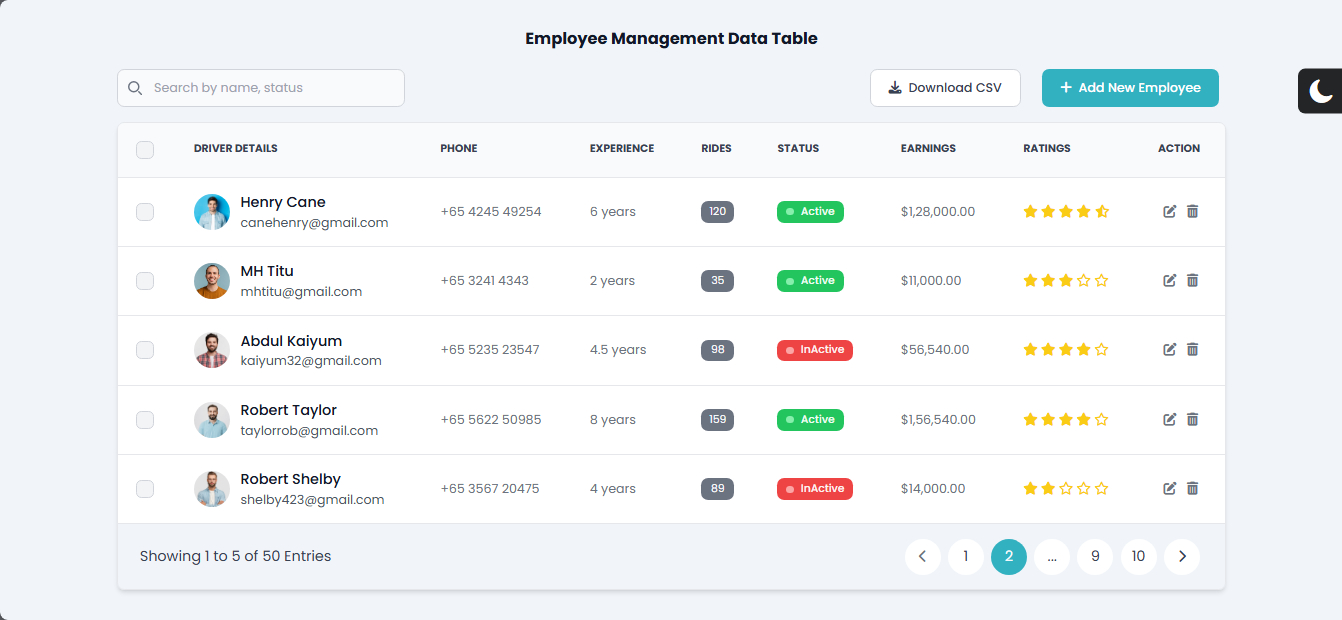
Task: Open edit for Robert Shelby
Action: tap(1169, 489)
